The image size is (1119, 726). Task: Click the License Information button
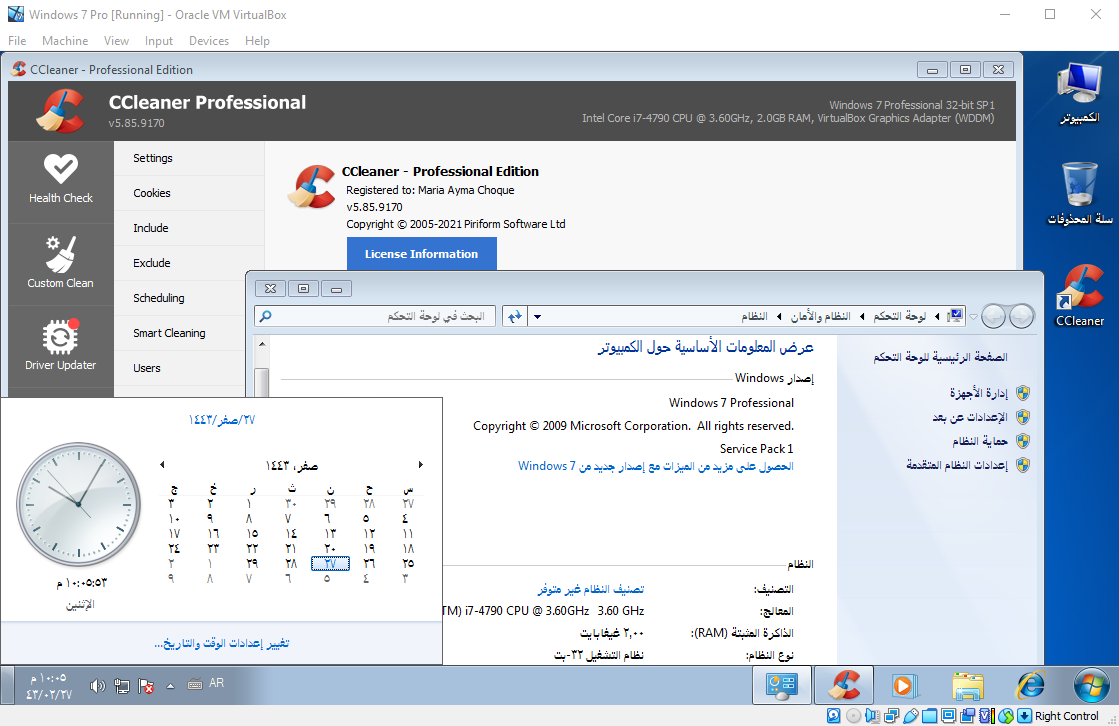421,253
